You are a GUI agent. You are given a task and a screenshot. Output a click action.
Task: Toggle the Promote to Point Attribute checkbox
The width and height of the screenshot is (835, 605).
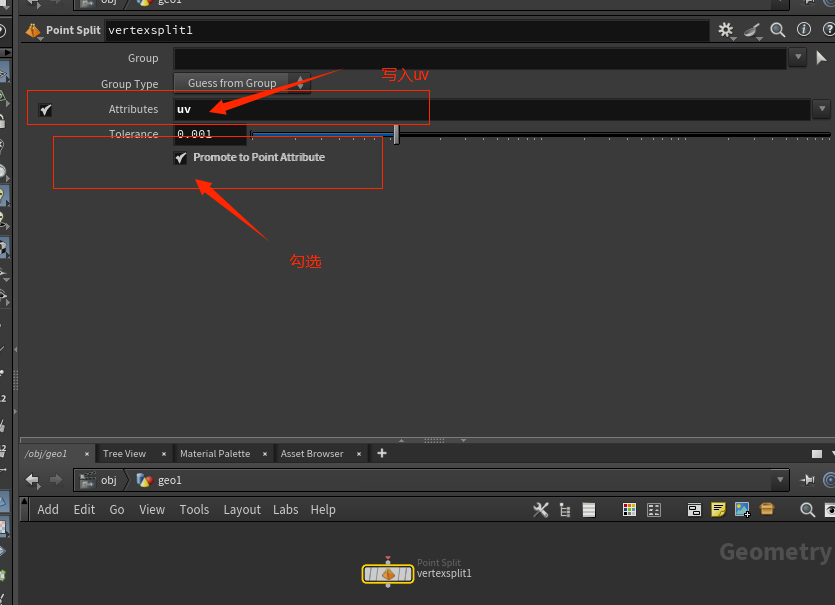coord(181,158)
